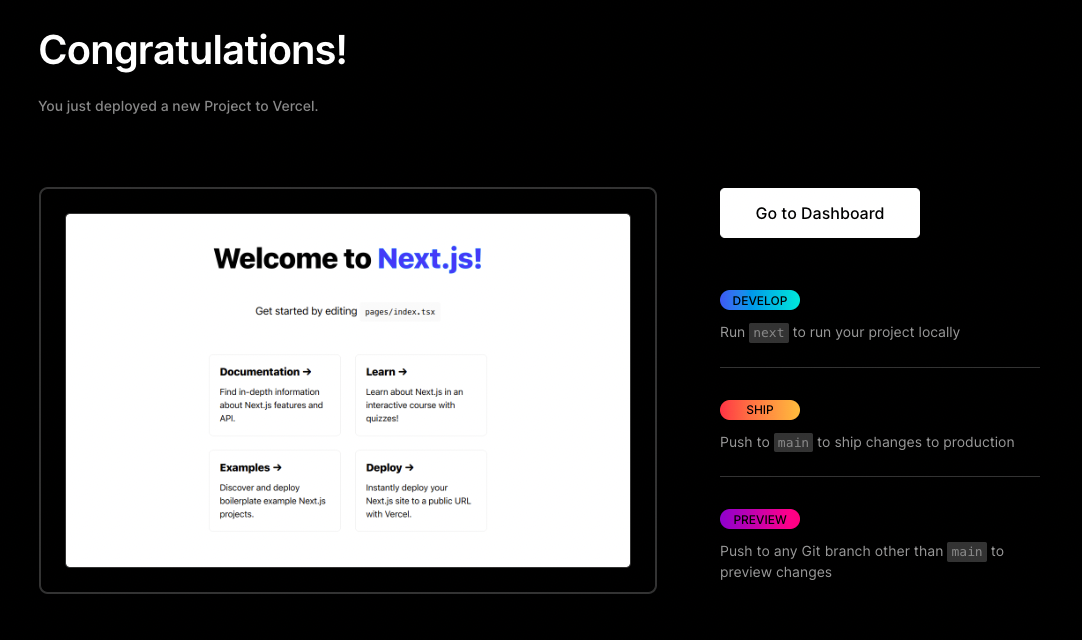Click the 'main' code tag in Preview section

[x=966, y=552]
